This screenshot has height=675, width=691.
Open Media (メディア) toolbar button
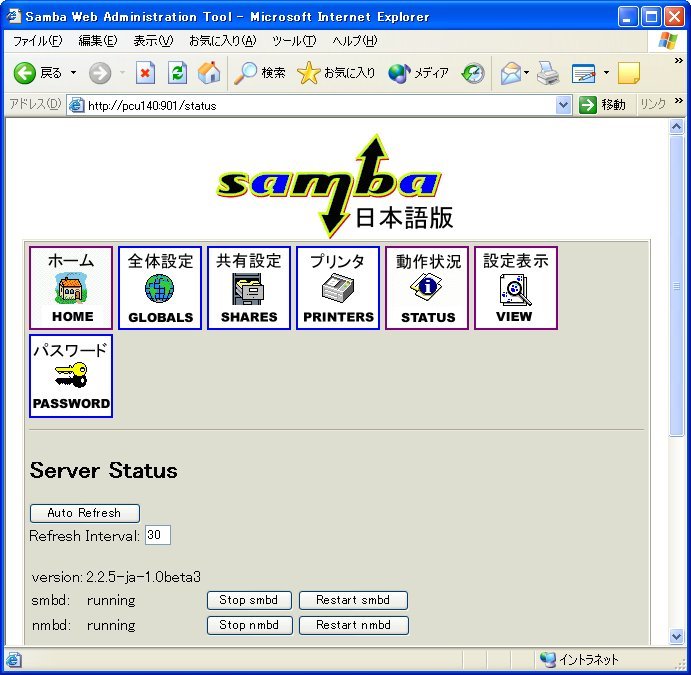pos(418,73)
